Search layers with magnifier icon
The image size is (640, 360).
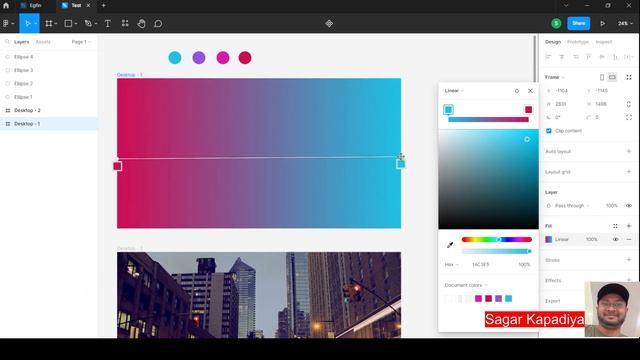pyautogui.click(x=7, y=42)
